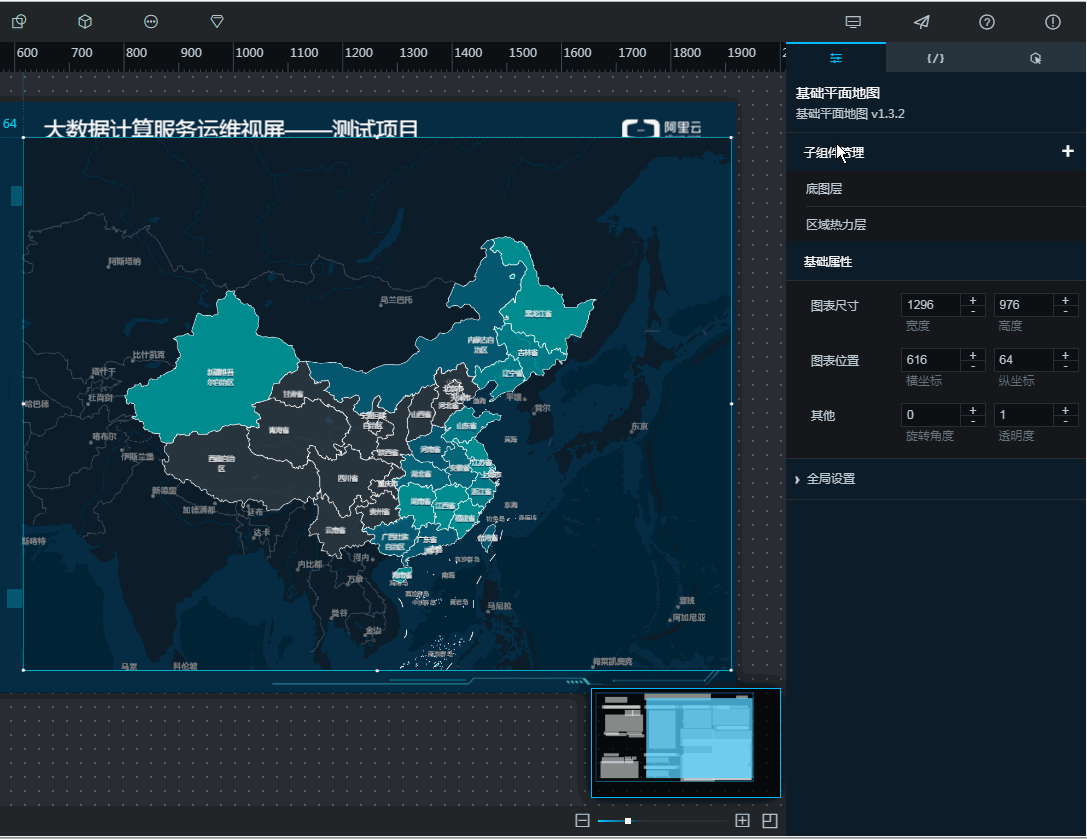
Task: Switch to the {/} data tab
Action: (934, 58)
